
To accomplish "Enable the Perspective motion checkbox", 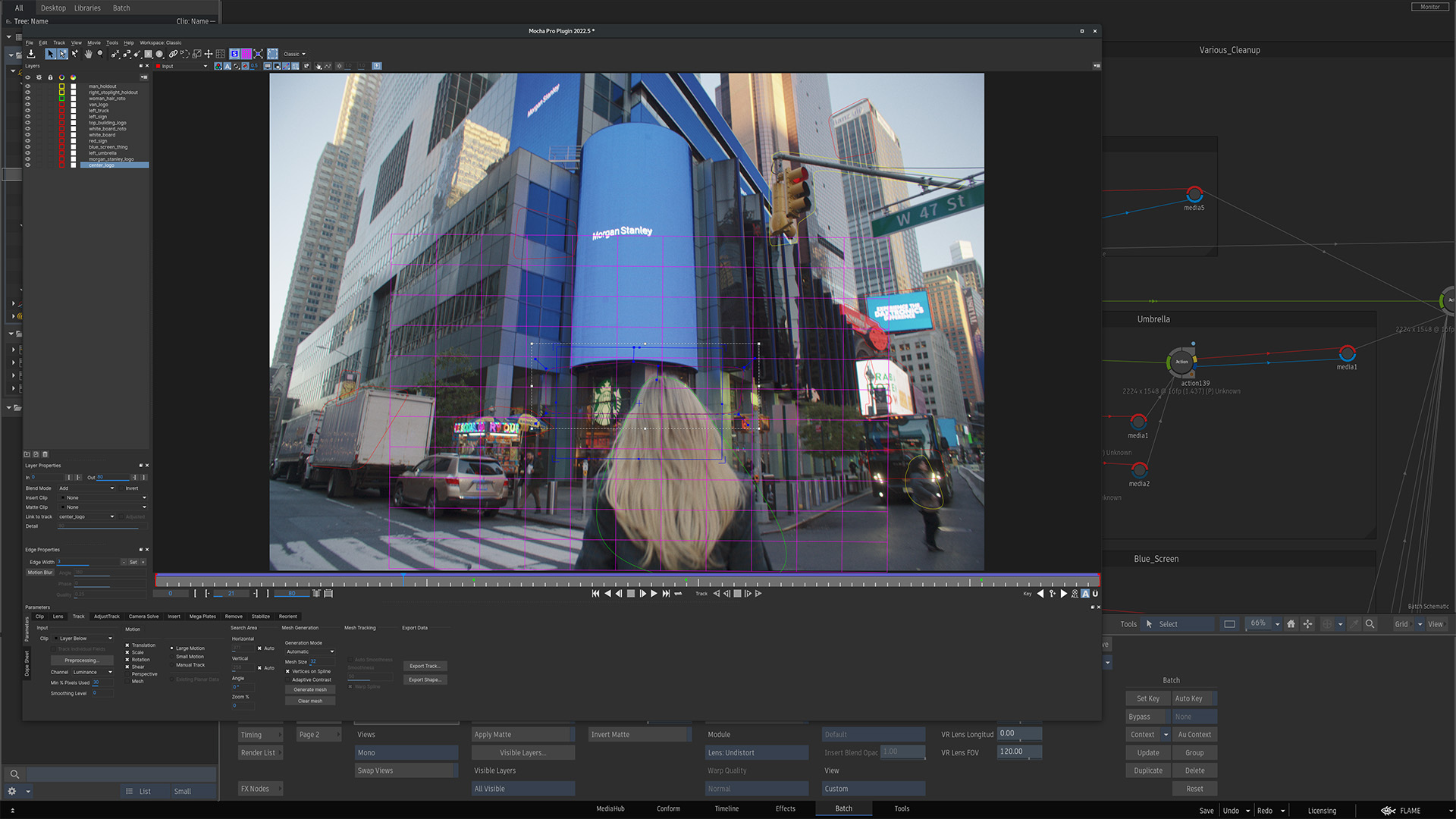I will [x=127, y=674].
